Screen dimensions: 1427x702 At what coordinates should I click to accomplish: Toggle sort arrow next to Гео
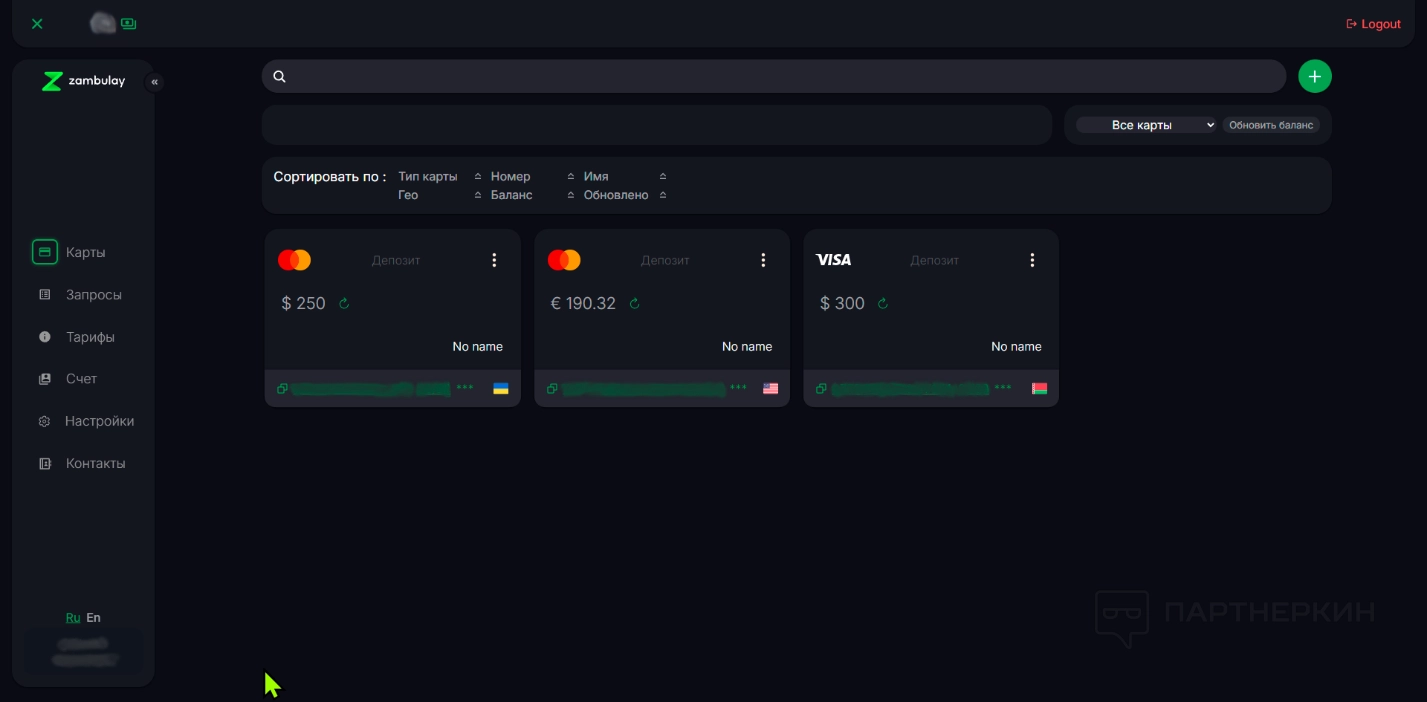477,195
